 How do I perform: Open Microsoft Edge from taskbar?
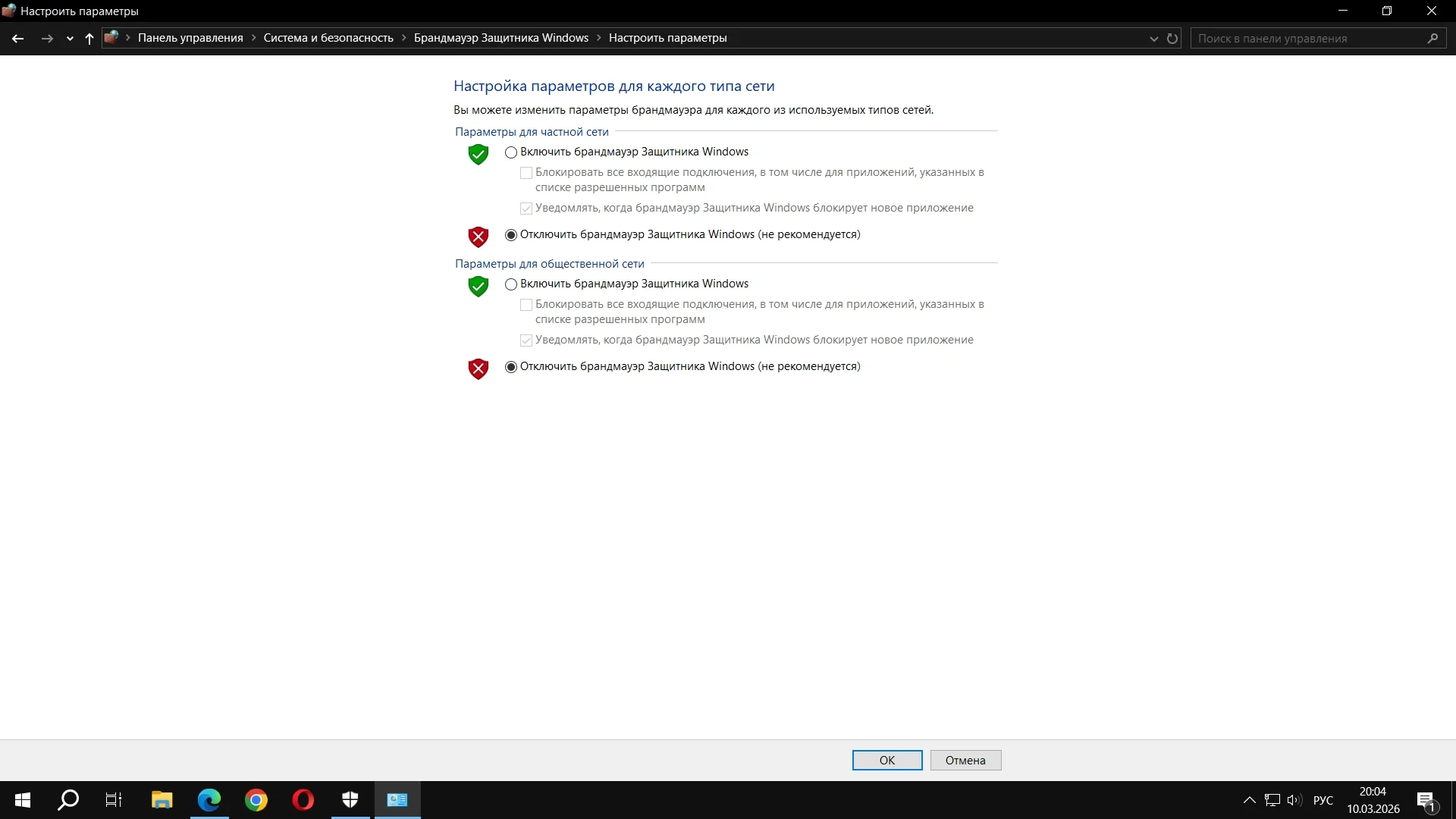click(209, 799)
